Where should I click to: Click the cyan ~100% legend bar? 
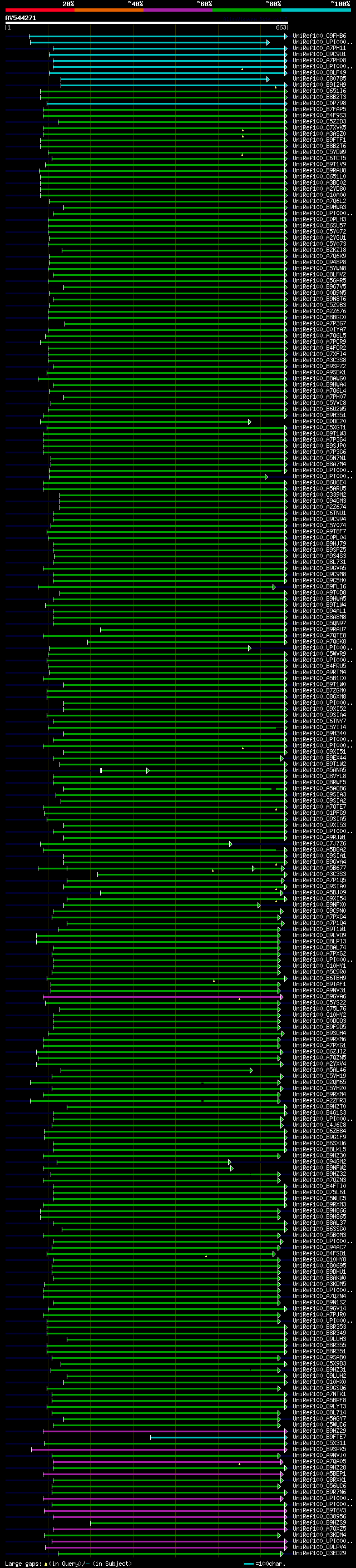[x=317, y=11]
